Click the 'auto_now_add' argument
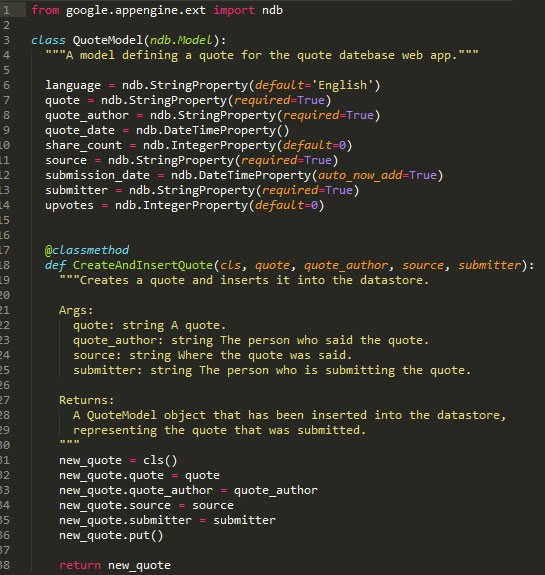545x575 pixels. pos(360,176)
